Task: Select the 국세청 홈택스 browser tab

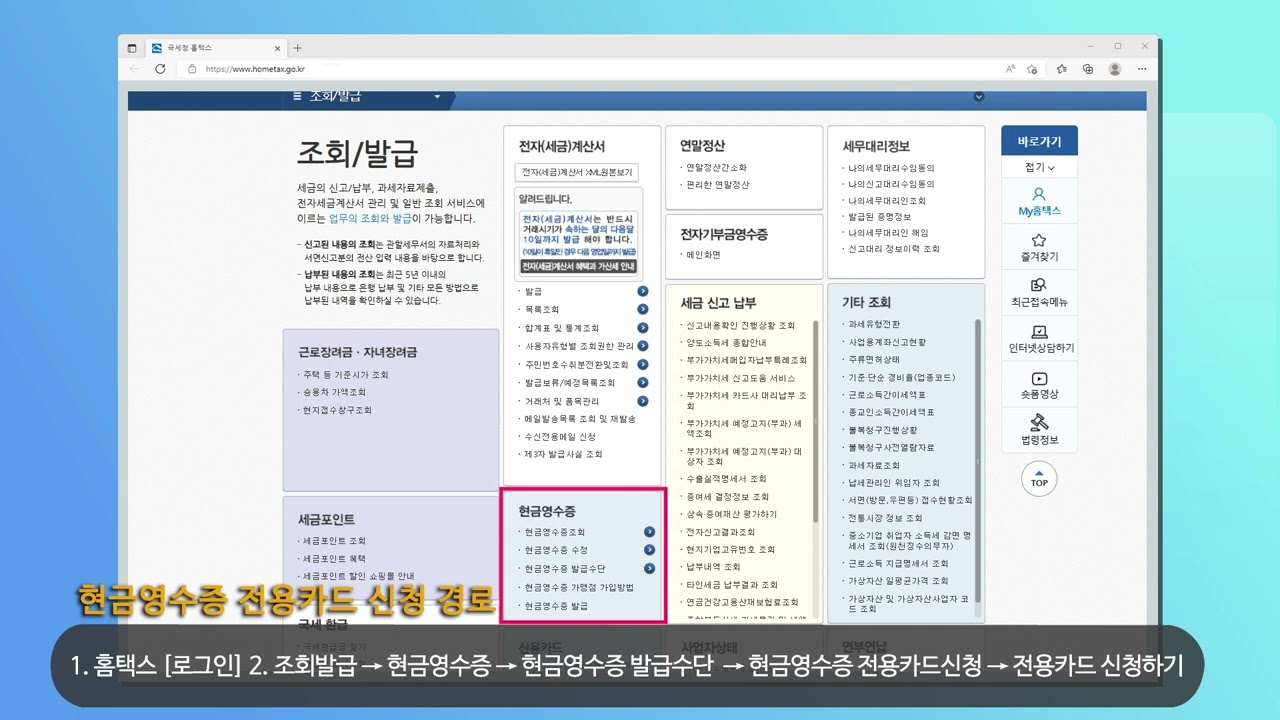Action: pos(215,48)
